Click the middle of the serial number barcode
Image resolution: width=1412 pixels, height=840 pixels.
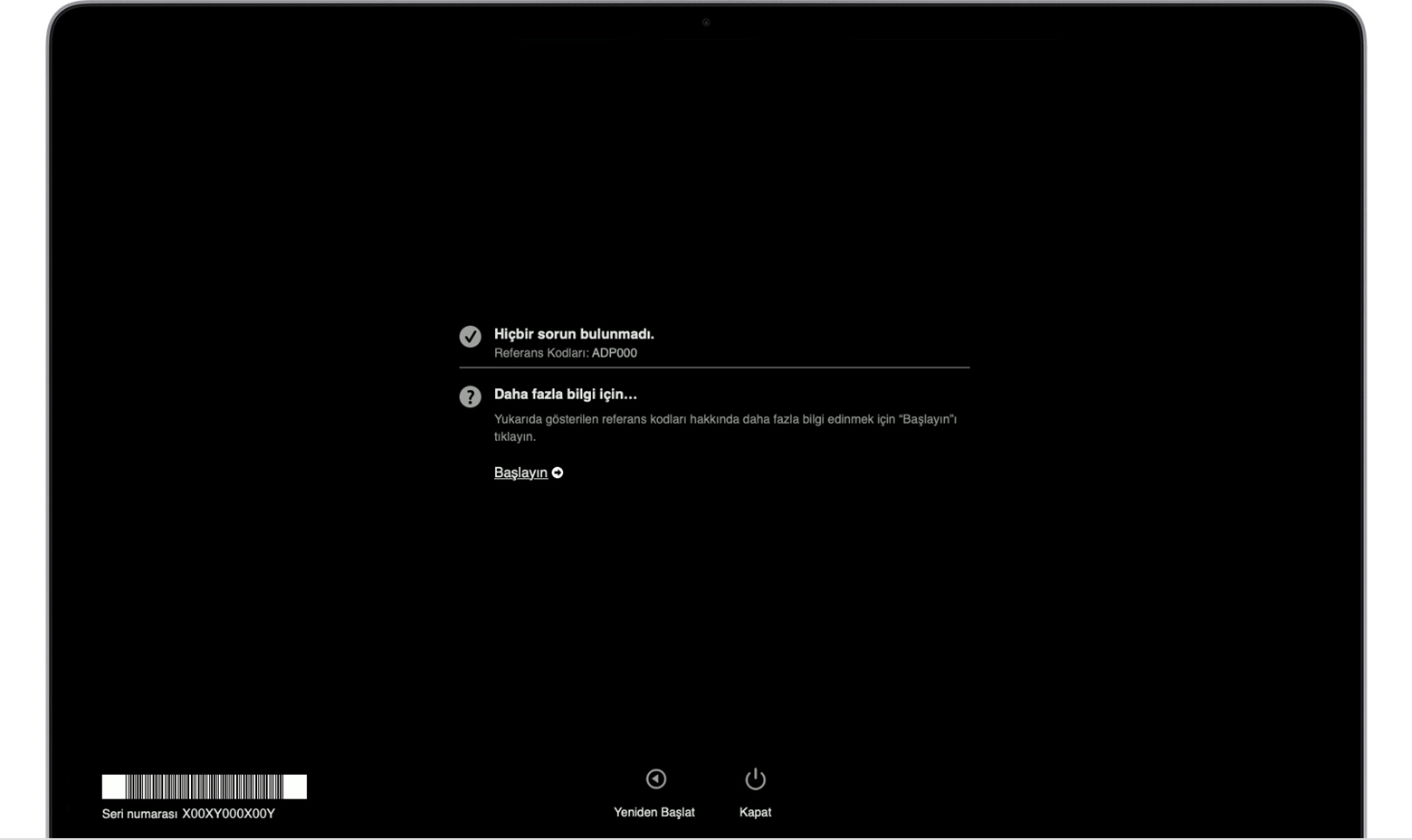[205, 787]
